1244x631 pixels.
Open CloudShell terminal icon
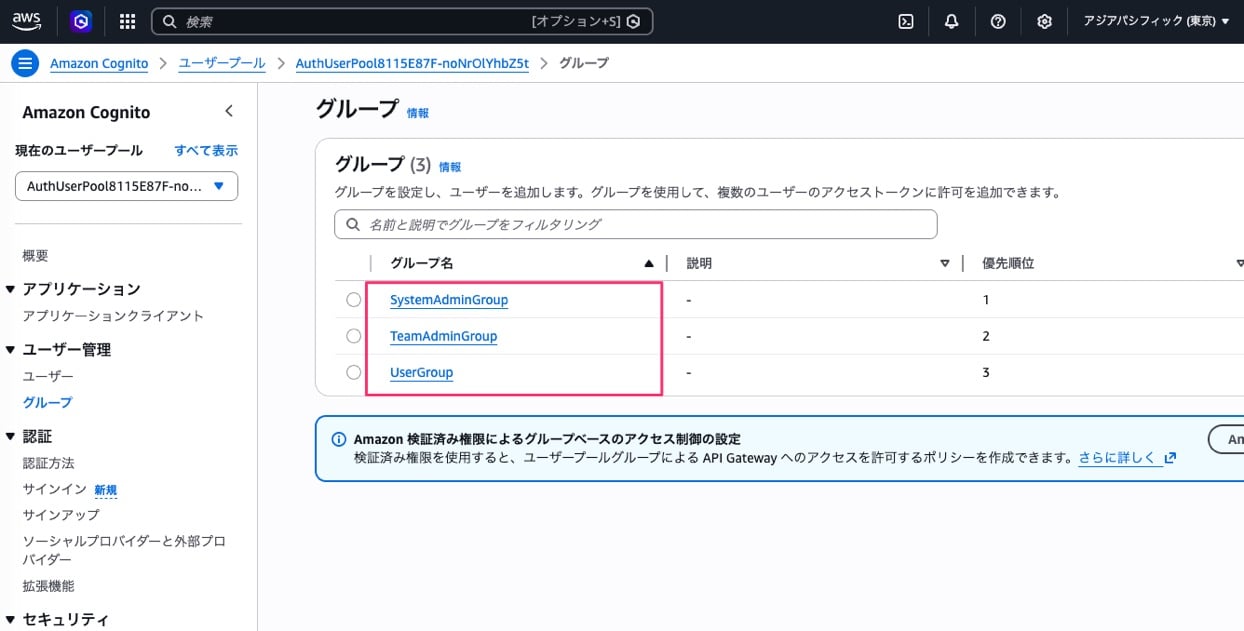point(905,21)
